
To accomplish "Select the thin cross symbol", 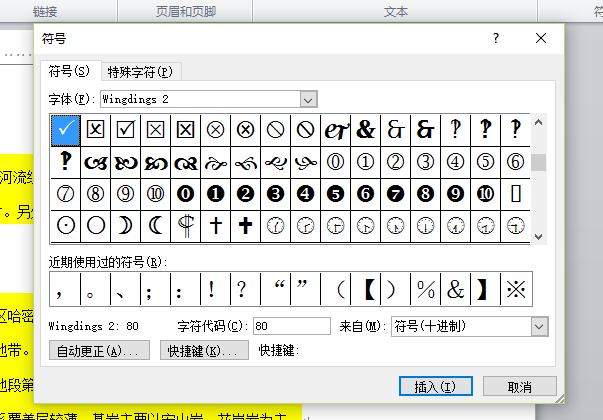I will point(215,226).
